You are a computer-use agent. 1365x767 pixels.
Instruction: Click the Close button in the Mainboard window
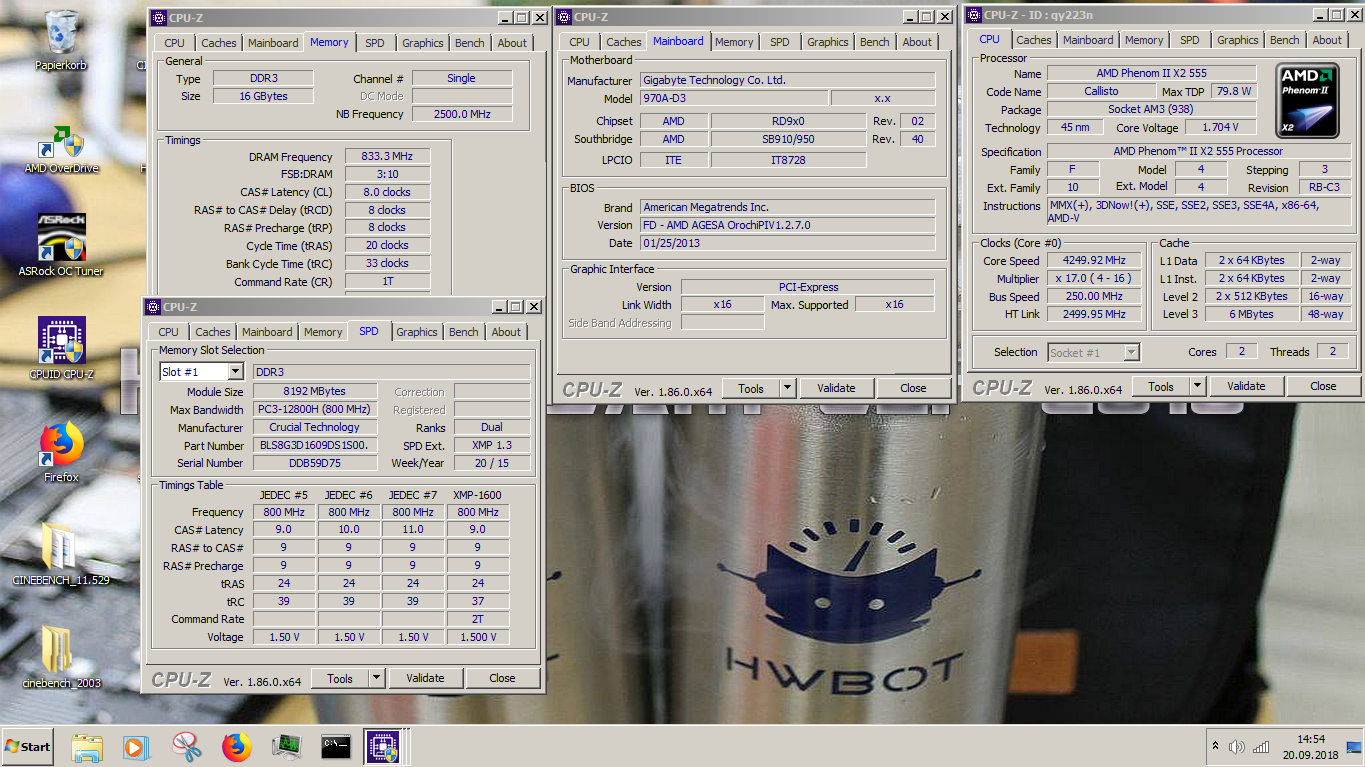coord(913,388)
